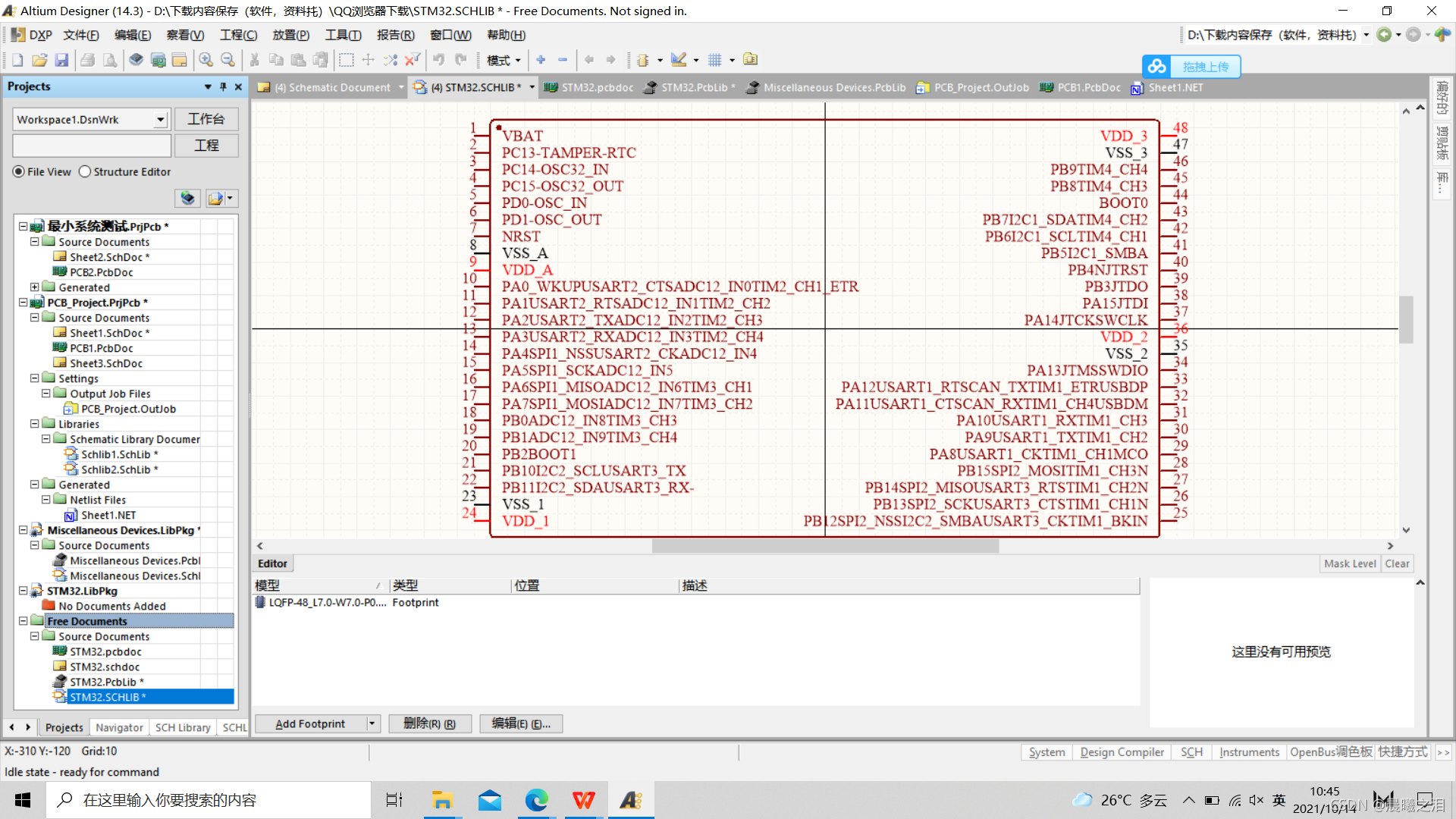
Task: Click the Open document folder icon
Action: click(39, 60)
